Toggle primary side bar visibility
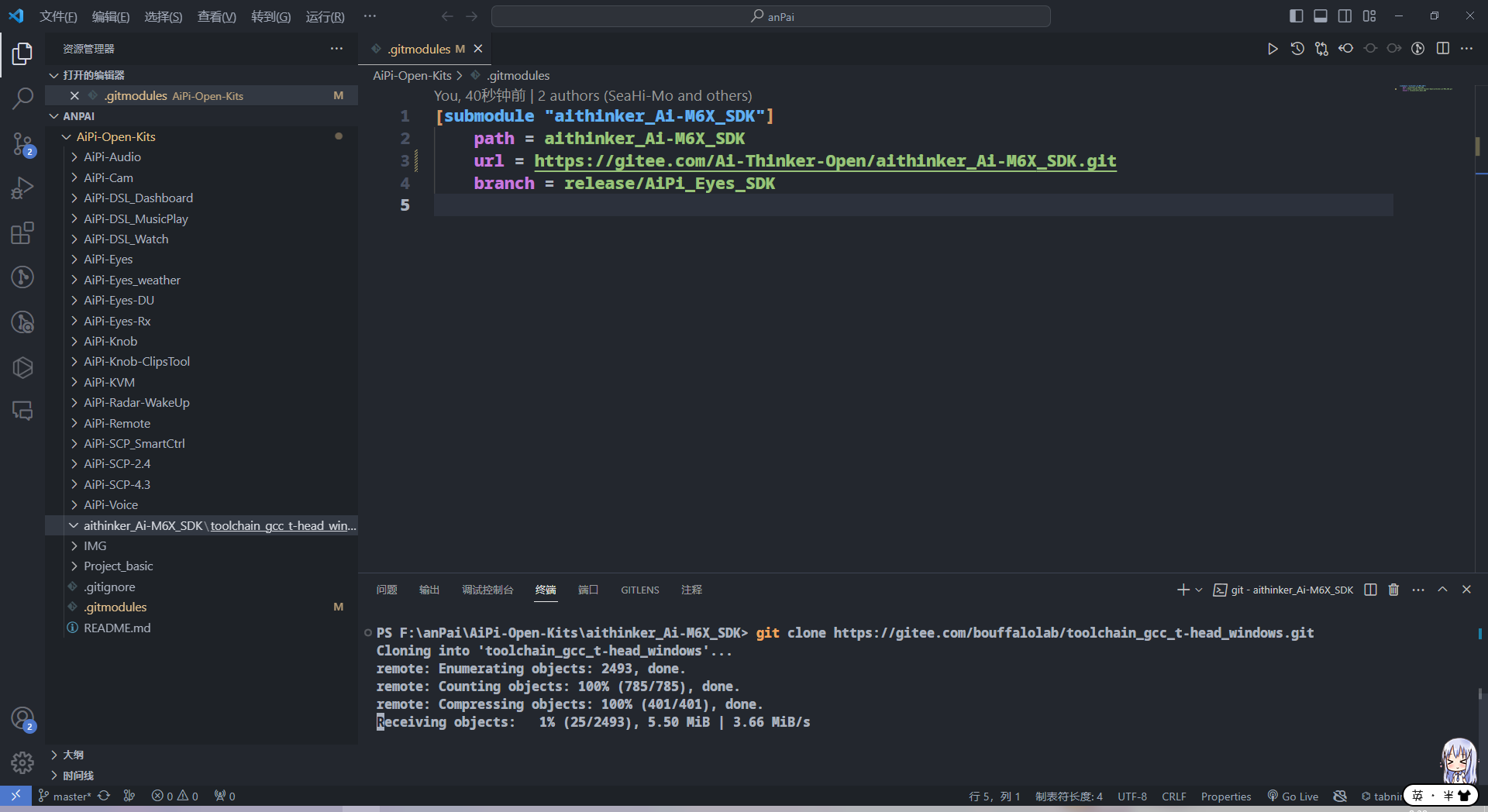The width and height of the screenshot is (1488, 812). [x=1296, y=16]
